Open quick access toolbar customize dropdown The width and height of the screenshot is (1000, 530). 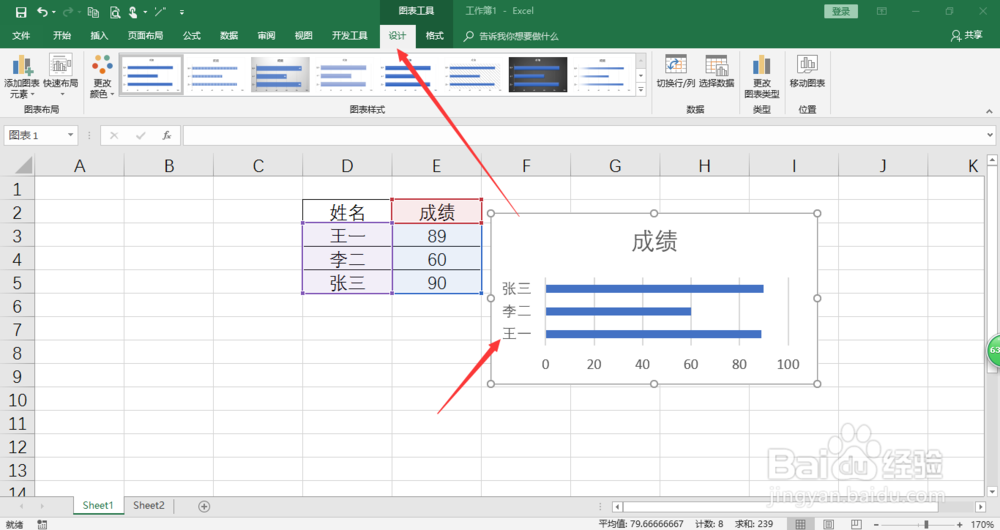coord(182,12)
